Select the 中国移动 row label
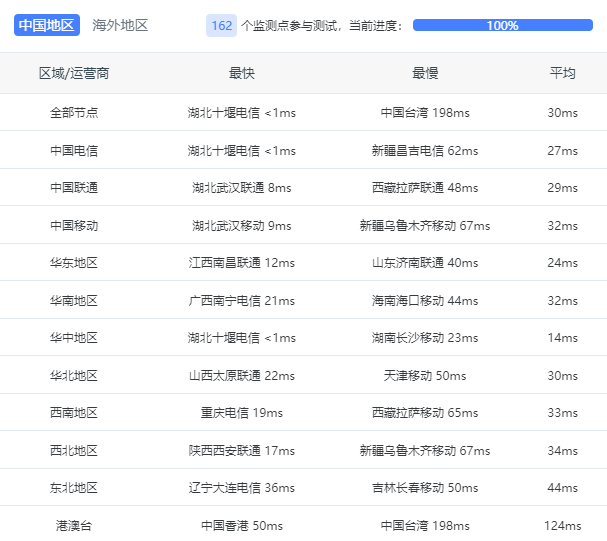 [x=74, y=226]
